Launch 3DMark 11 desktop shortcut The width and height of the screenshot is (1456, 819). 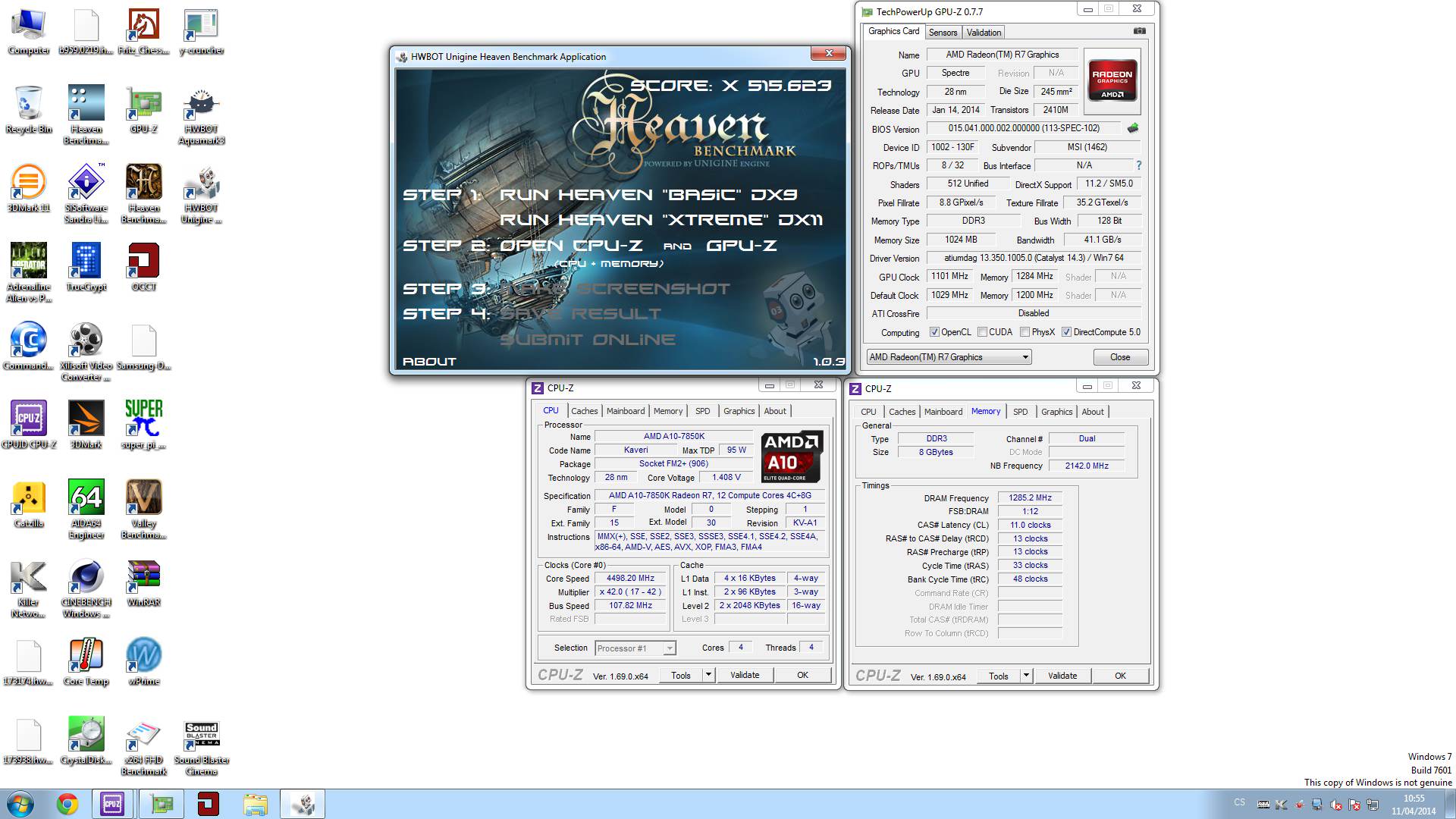tap(29, 189)
